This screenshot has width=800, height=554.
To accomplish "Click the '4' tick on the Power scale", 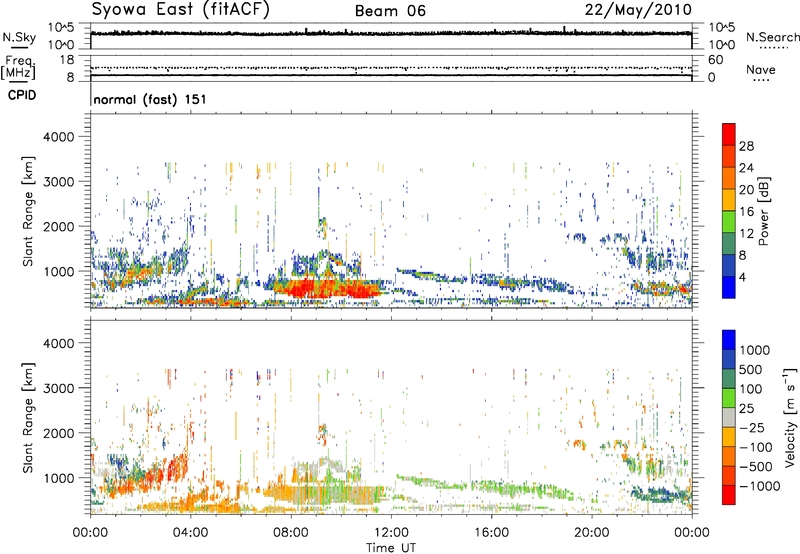I will (742, 278).
